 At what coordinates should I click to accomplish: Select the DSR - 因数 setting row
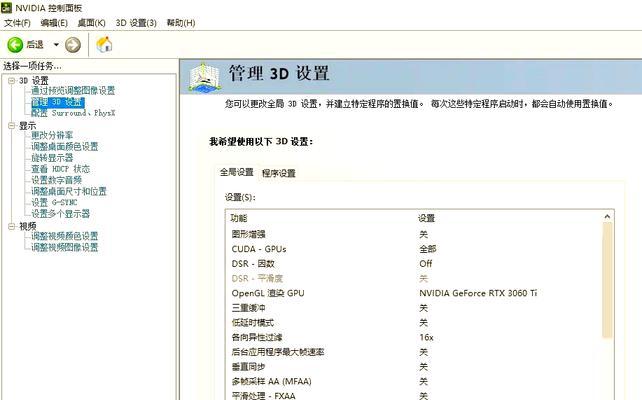pyautogui.click(x=414, y=264)
